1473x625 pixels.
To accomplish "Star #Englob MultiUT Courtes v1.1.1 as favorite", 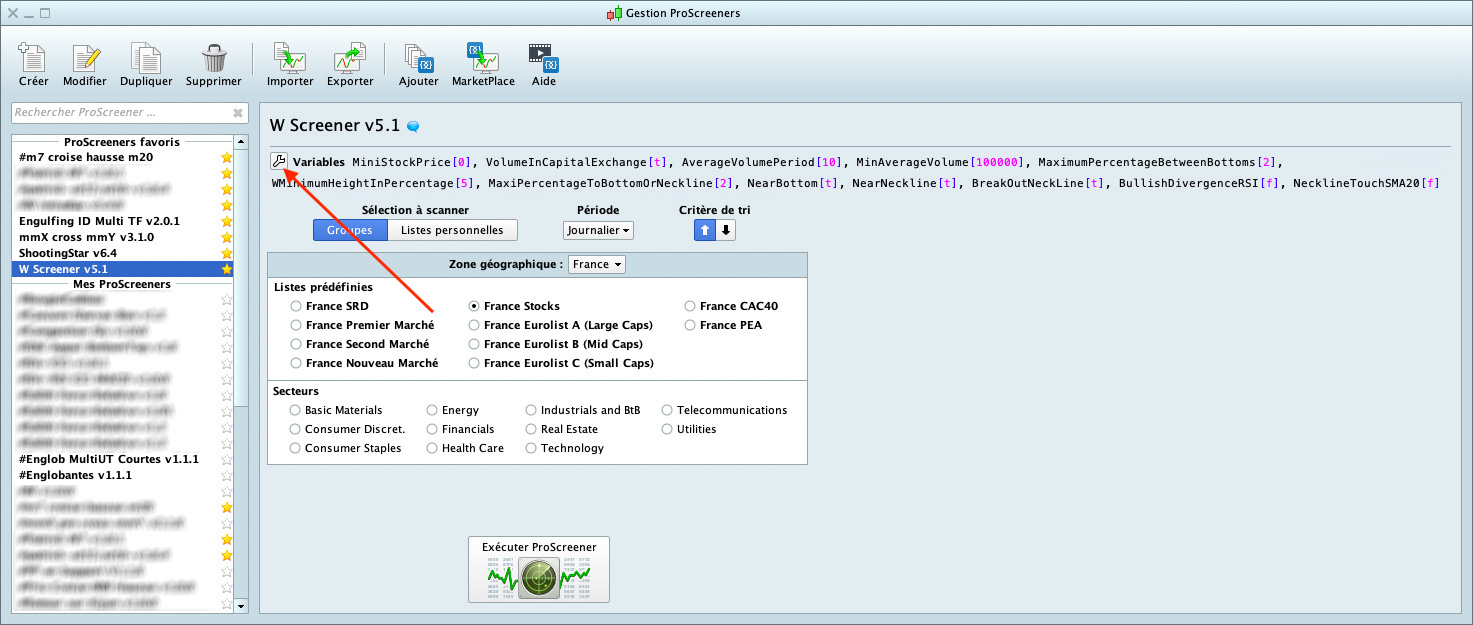I will click(x=227, y=459).
